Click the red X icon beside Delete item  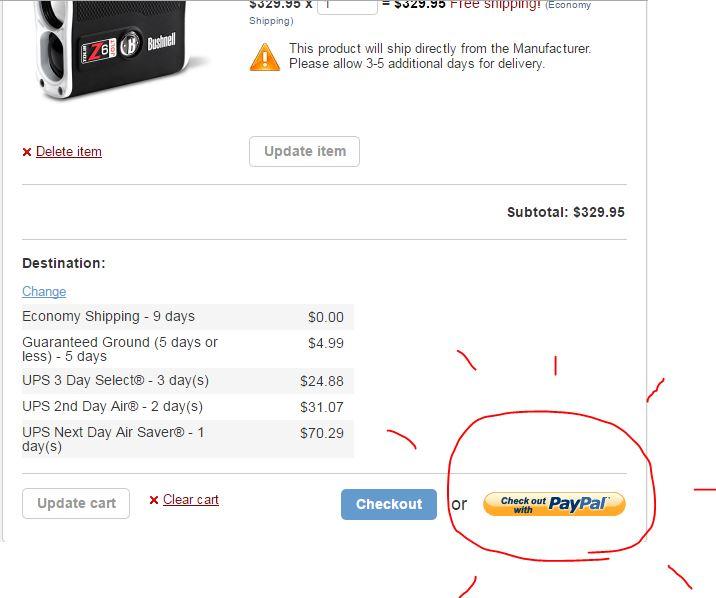[x=27, y=152]
